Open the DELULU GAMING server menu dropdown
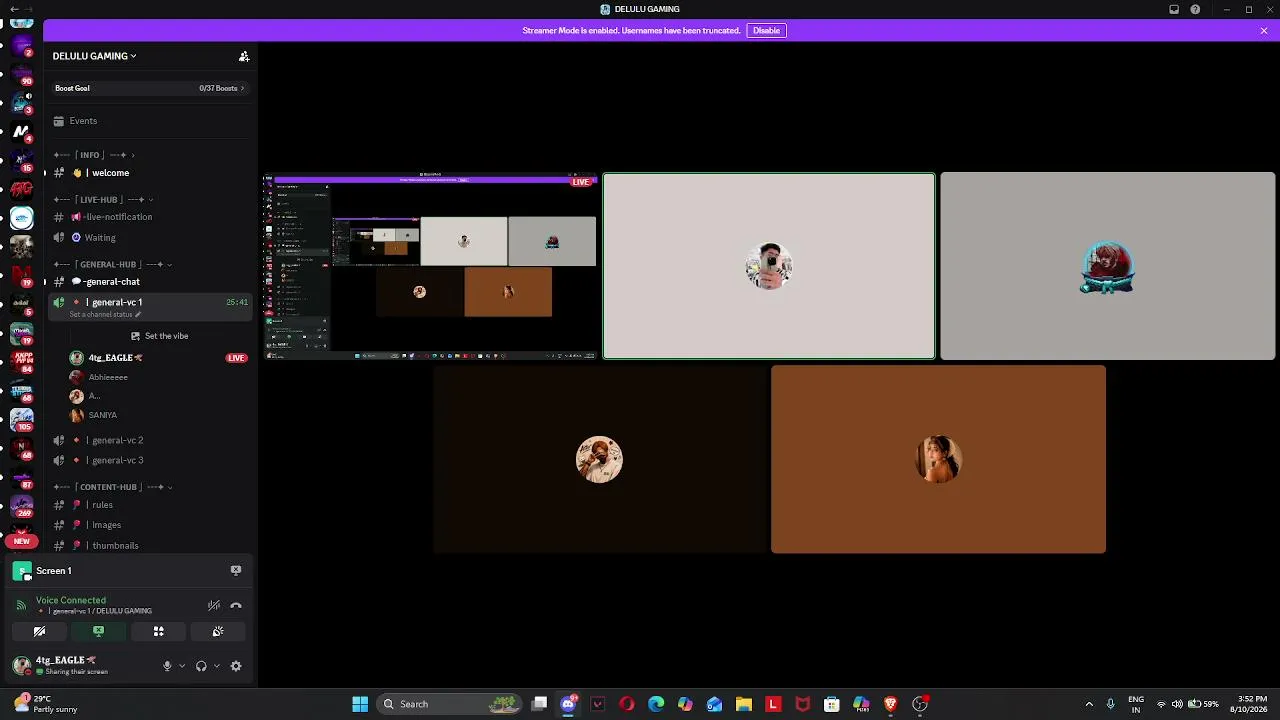This screenshot has width=1280, height=720. [95, 57]
